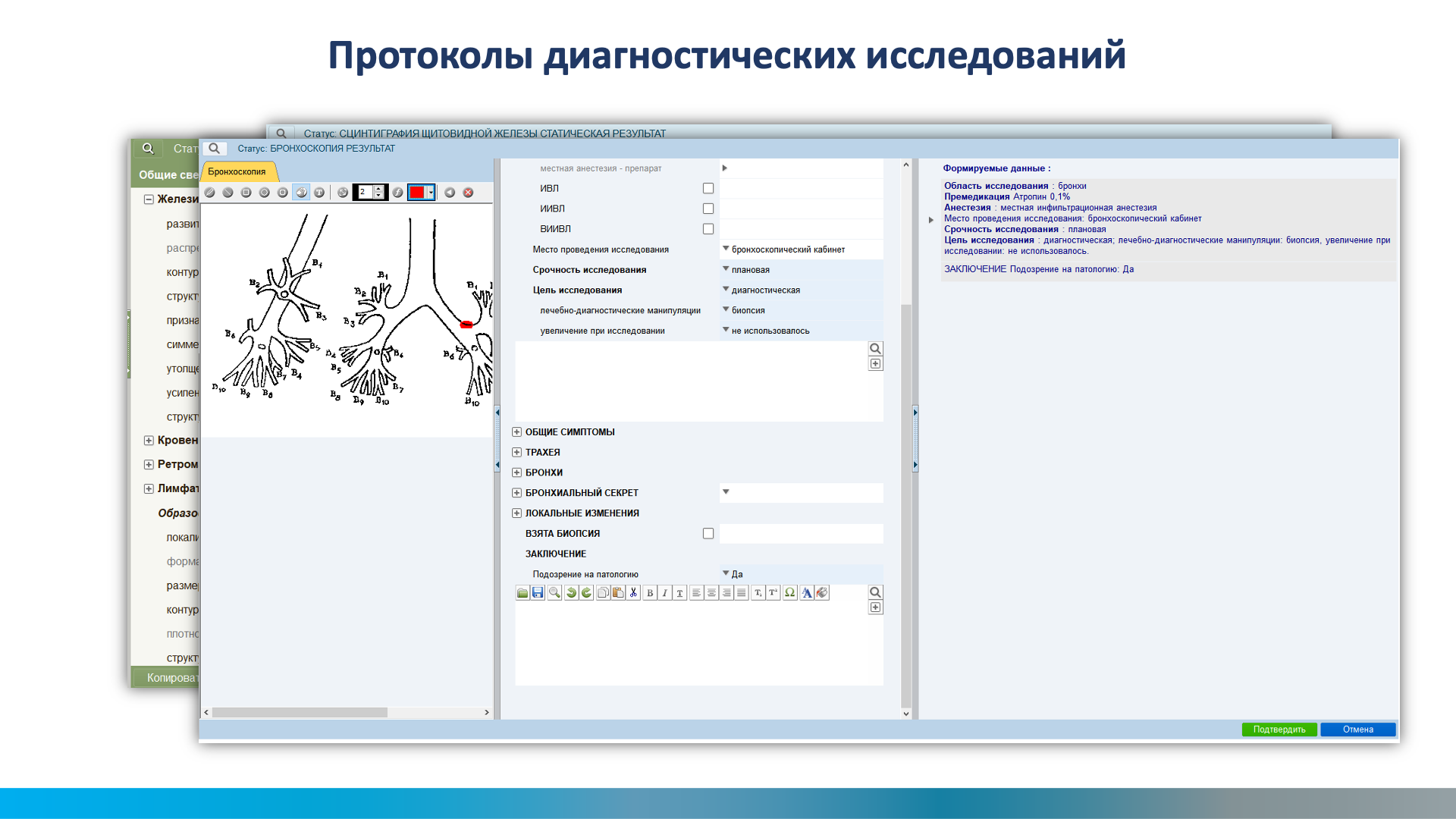Select the circle drawing tool
The height and width of the screenshot is (819, 1456).
(265, 193)
